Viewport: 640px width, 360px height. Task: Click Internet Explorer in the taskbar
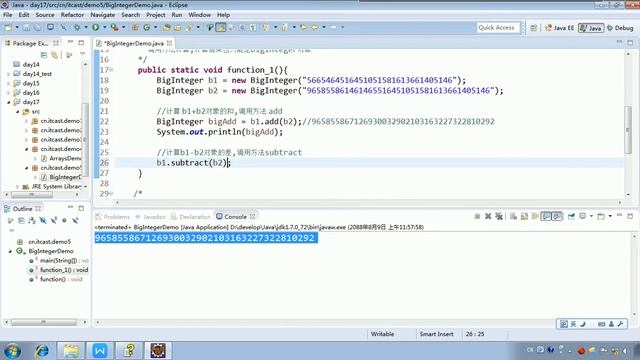pos(42,351)
